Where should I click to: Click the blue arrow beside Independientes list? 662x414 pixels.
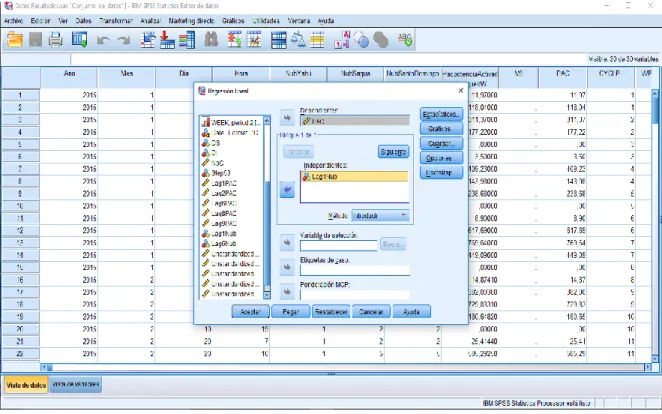[287, 190]
